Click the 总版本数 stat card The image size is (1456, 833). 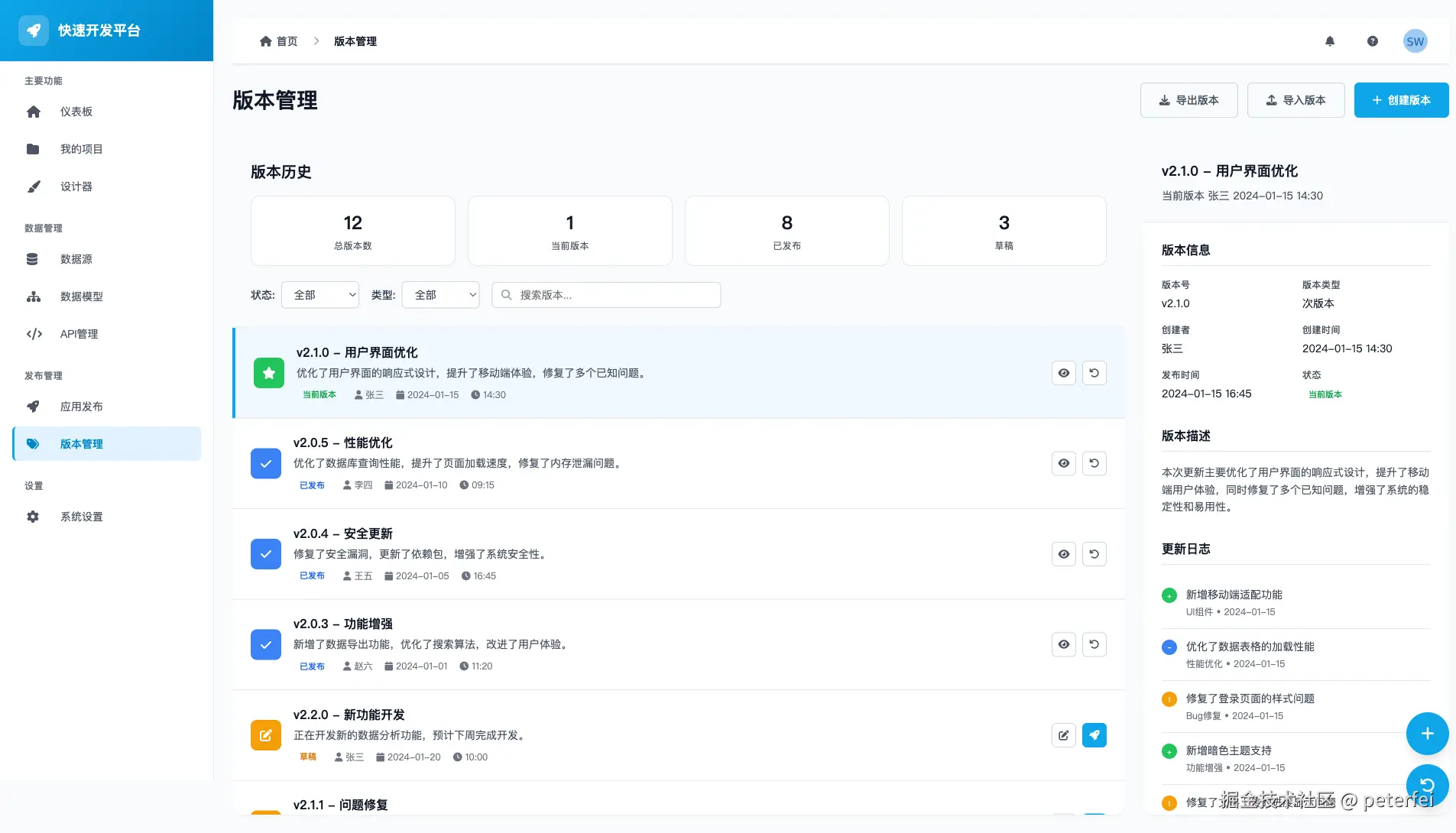(x=353, y=231)
